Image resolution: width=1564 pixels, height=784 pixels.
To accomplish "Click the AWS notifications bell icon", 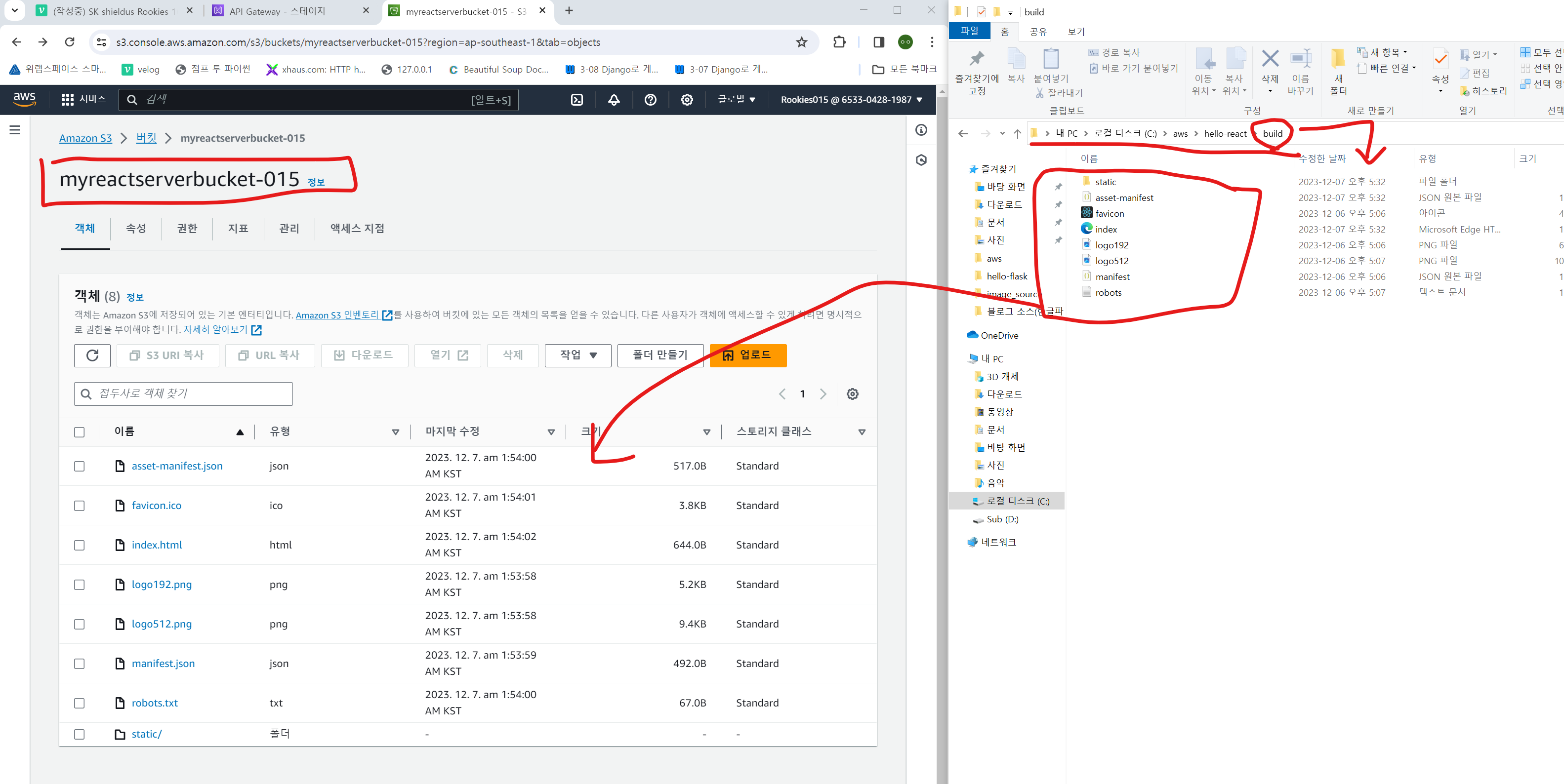I will (x=614, y=100).
